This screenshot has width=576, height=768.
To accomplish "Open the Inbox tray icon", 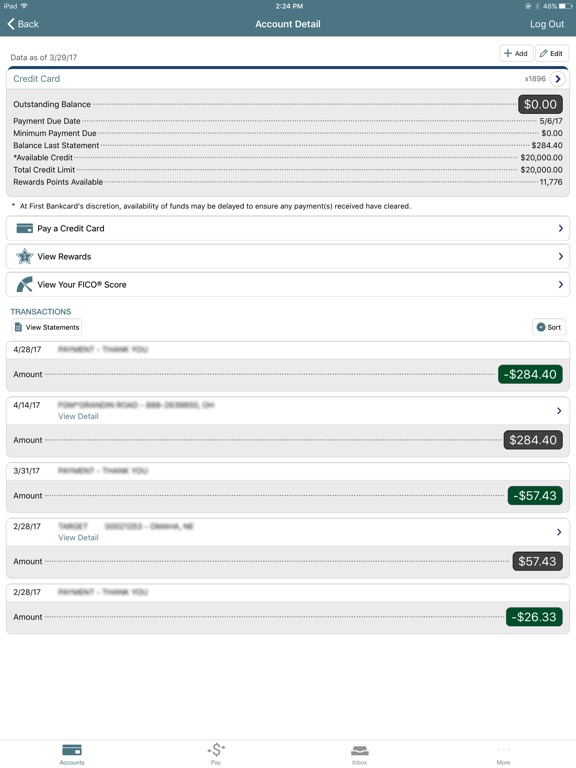I will [x=360, y=750].
